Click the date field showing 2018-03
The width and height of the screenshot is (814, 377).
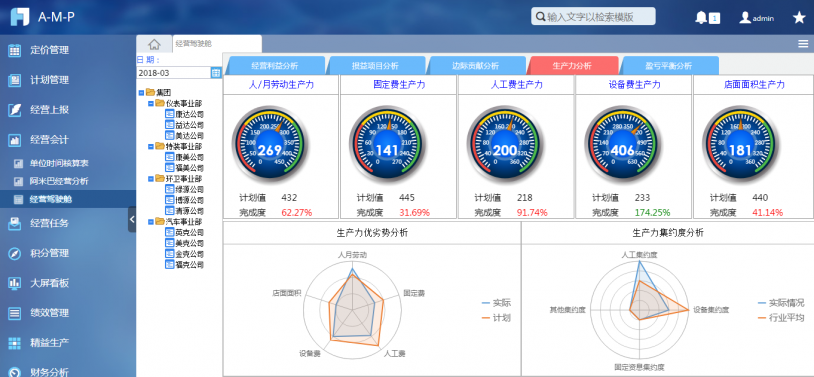[173, 73]
